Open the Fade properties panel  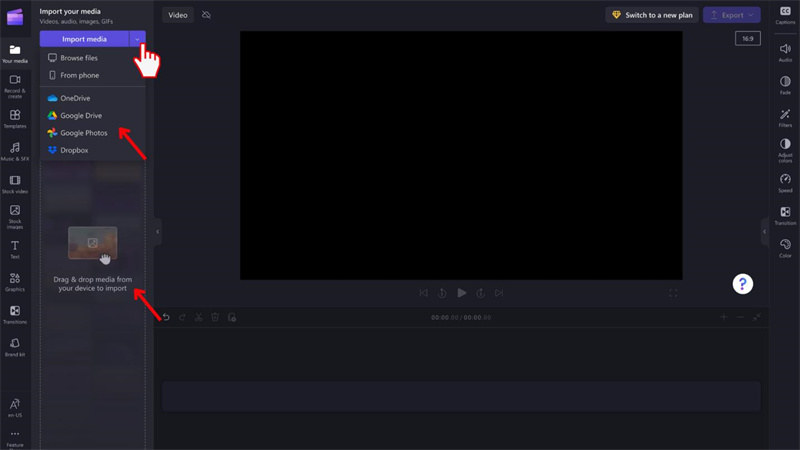point(785,85)
